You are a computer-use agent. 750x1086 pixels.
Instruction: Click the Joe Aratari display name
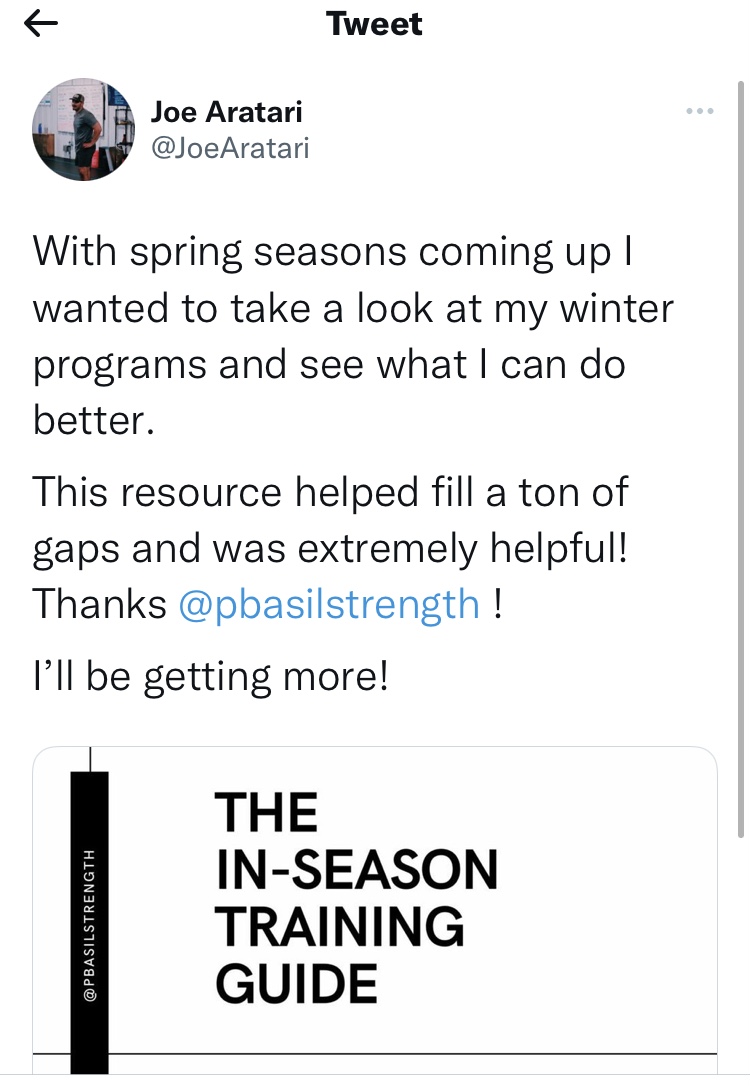226,112
